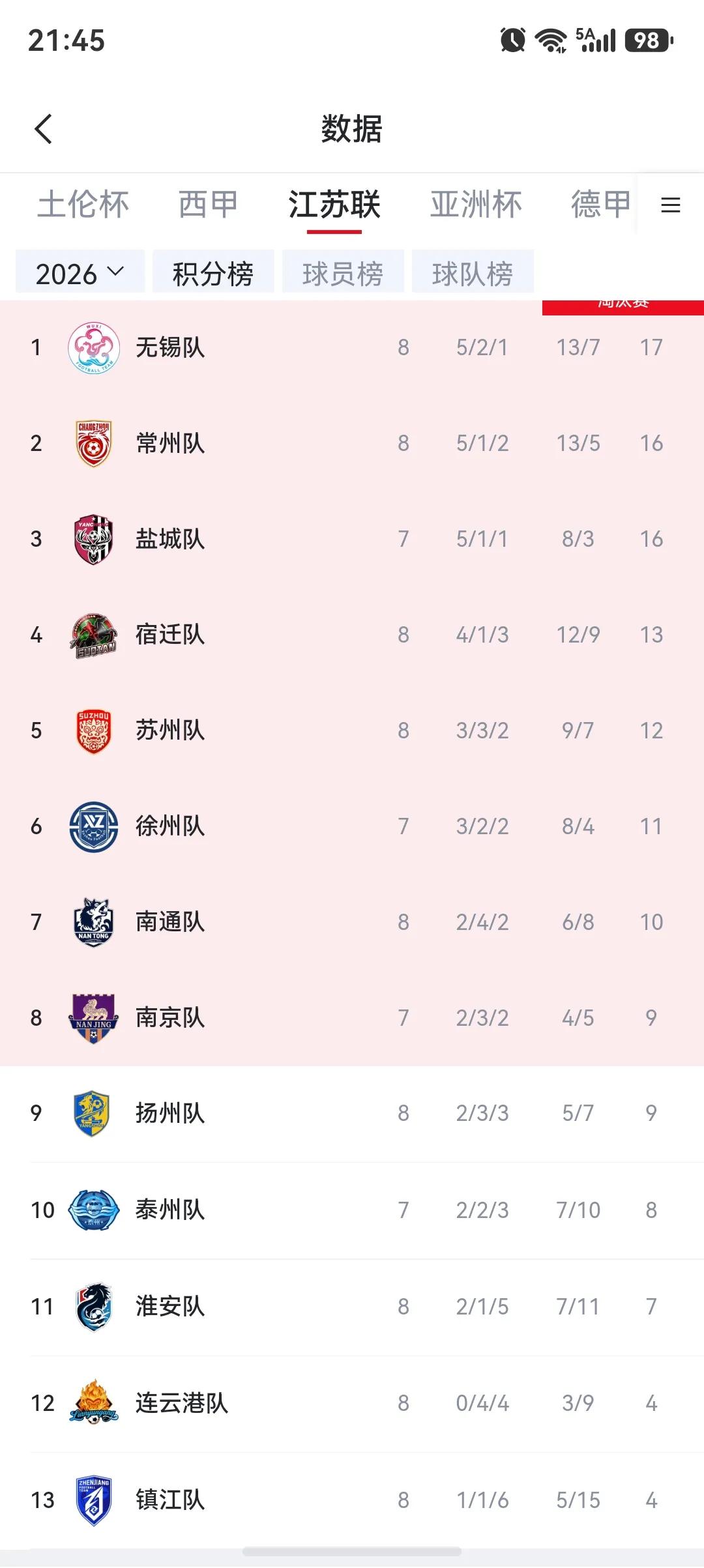
Task: Show the 球员榜 ranking
Action: pos(343,273)
